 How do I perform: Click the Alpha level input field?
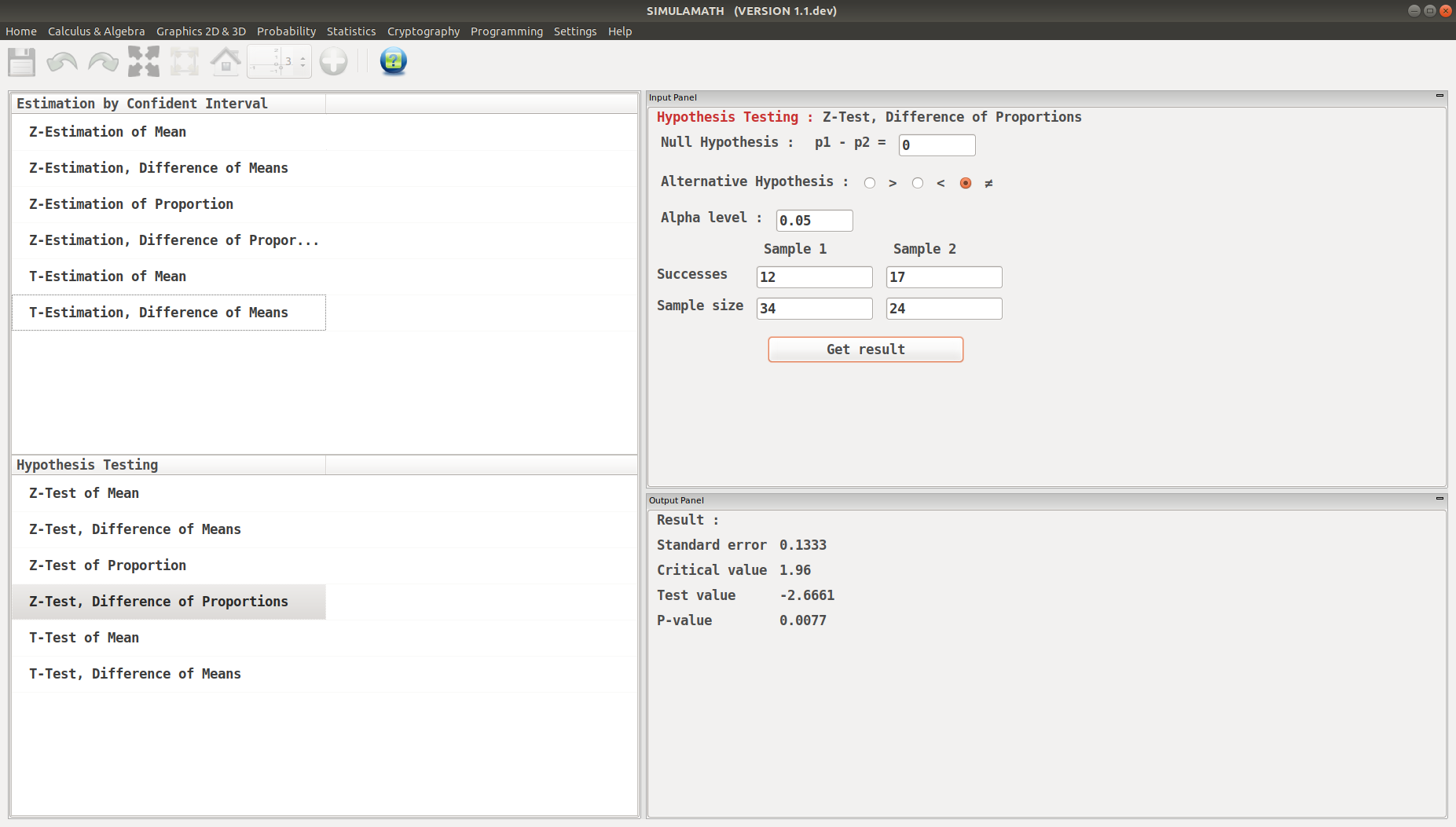814,221
